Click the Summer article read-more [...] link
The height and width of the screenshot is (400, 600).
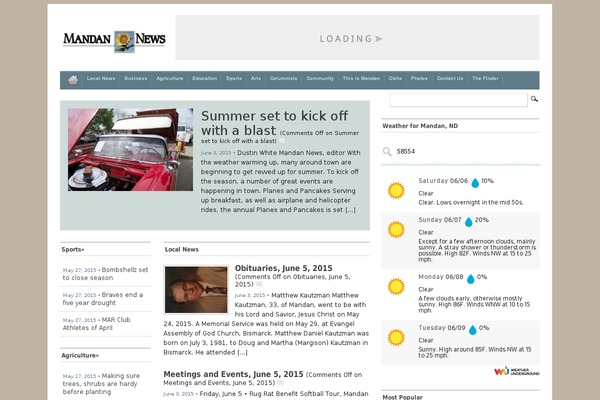click(x=351, y=210)
